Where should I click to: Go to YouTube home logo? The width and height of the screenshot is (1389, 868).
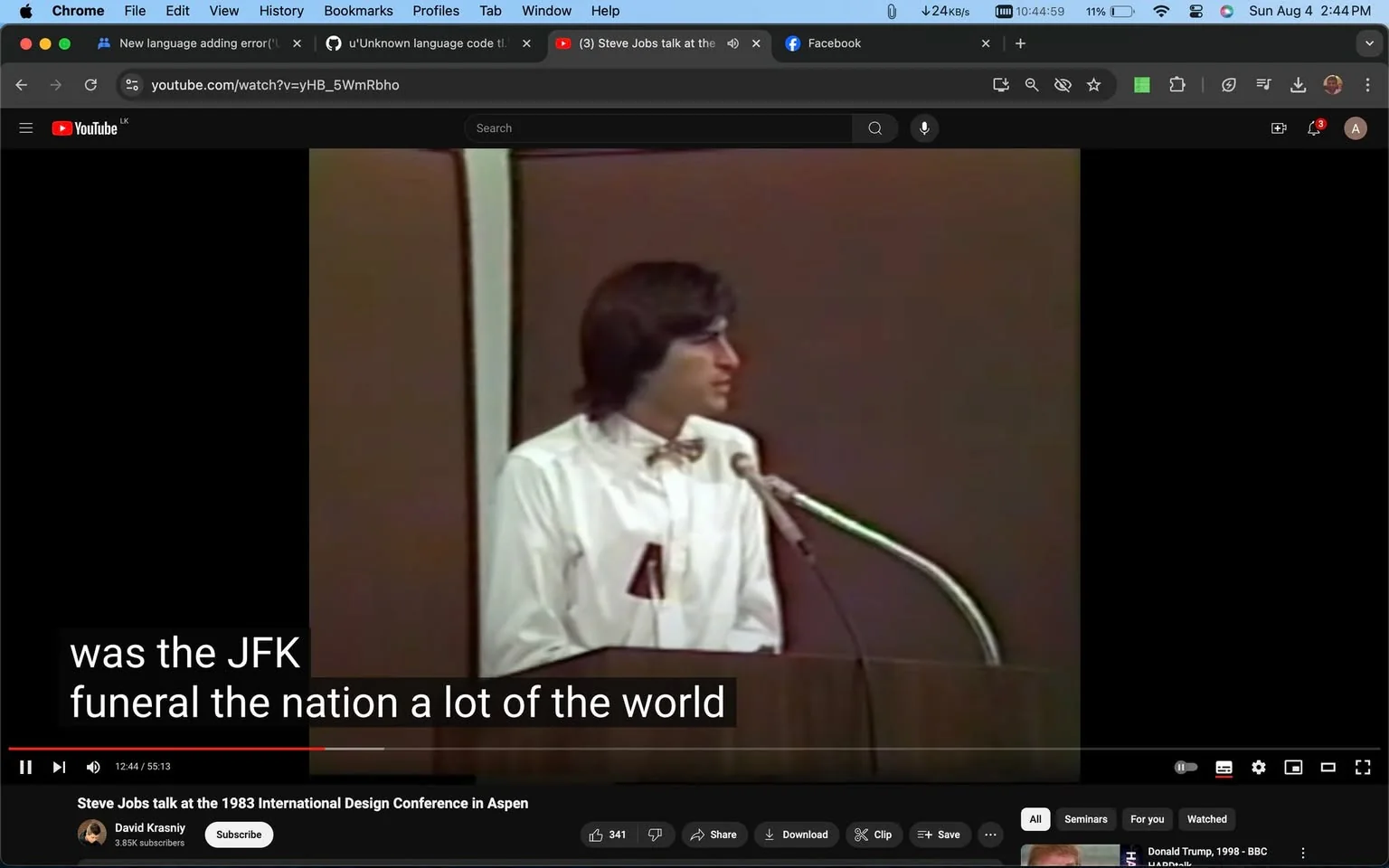tap(85, 128)
